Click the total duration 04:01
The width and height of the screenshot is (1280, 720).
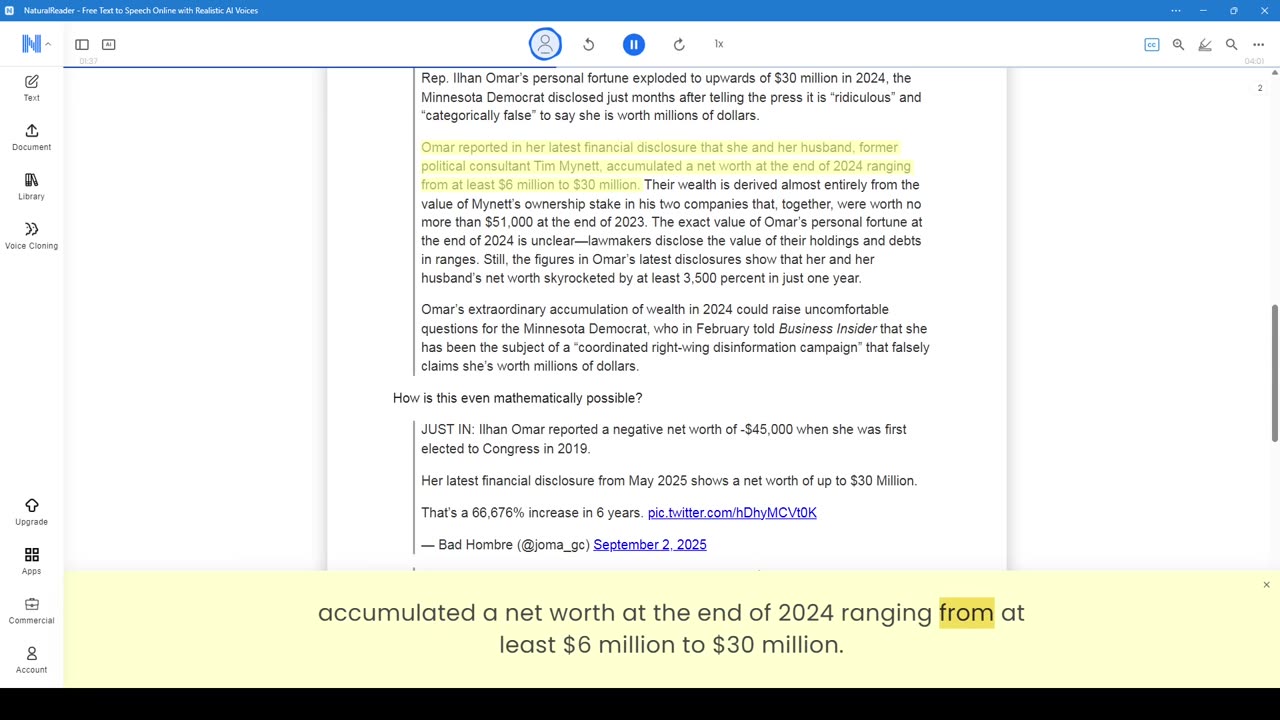pos(1254,62)
